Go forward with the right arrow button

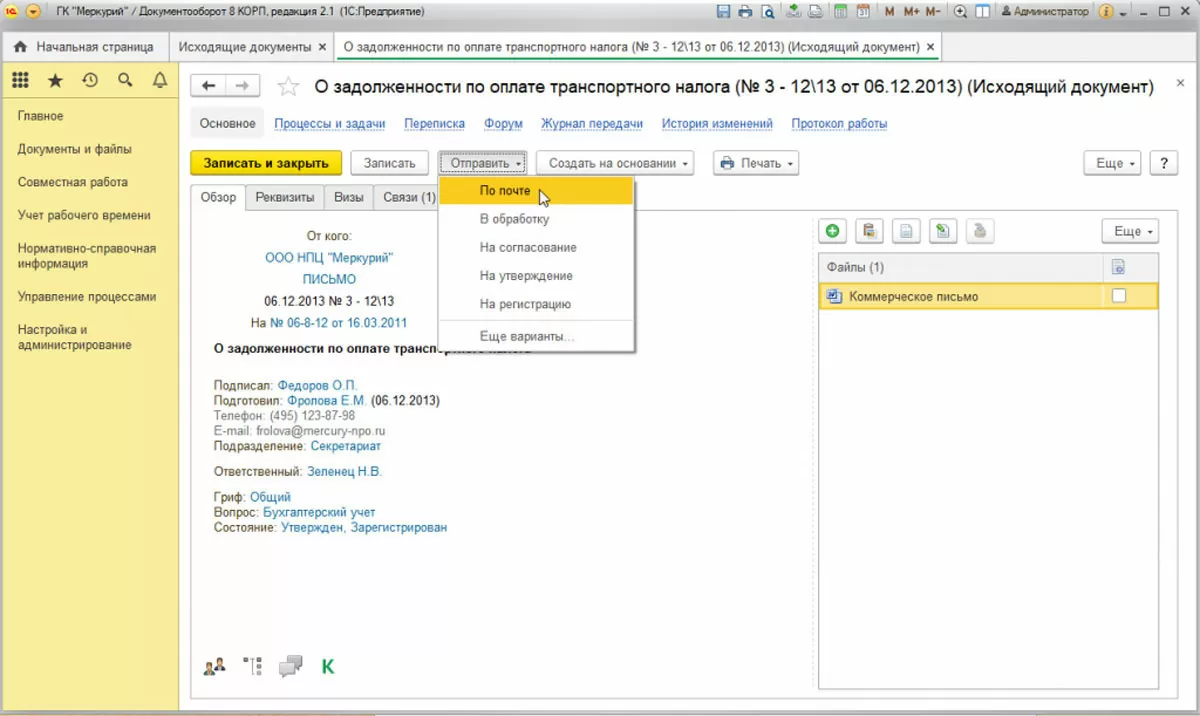tap(243, 87)
